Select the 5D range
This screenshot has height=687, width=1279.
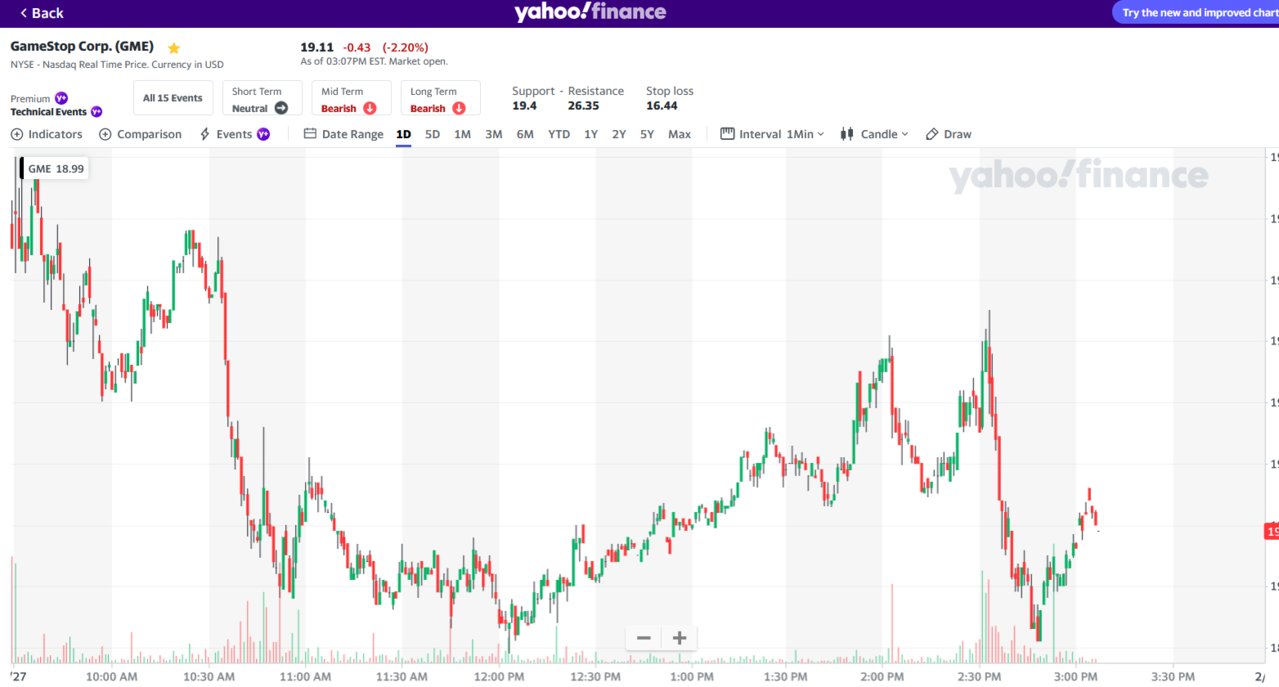click(x=432, y=134)
